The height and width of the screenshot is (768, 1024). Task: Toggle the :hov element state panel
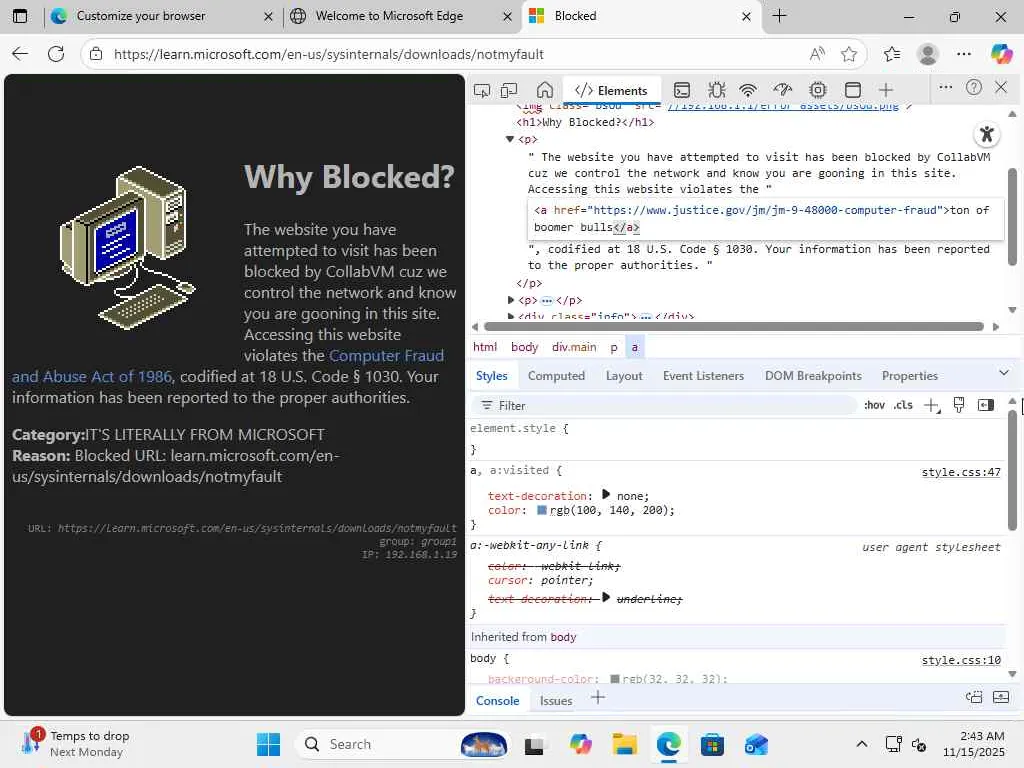click(874, 406)
